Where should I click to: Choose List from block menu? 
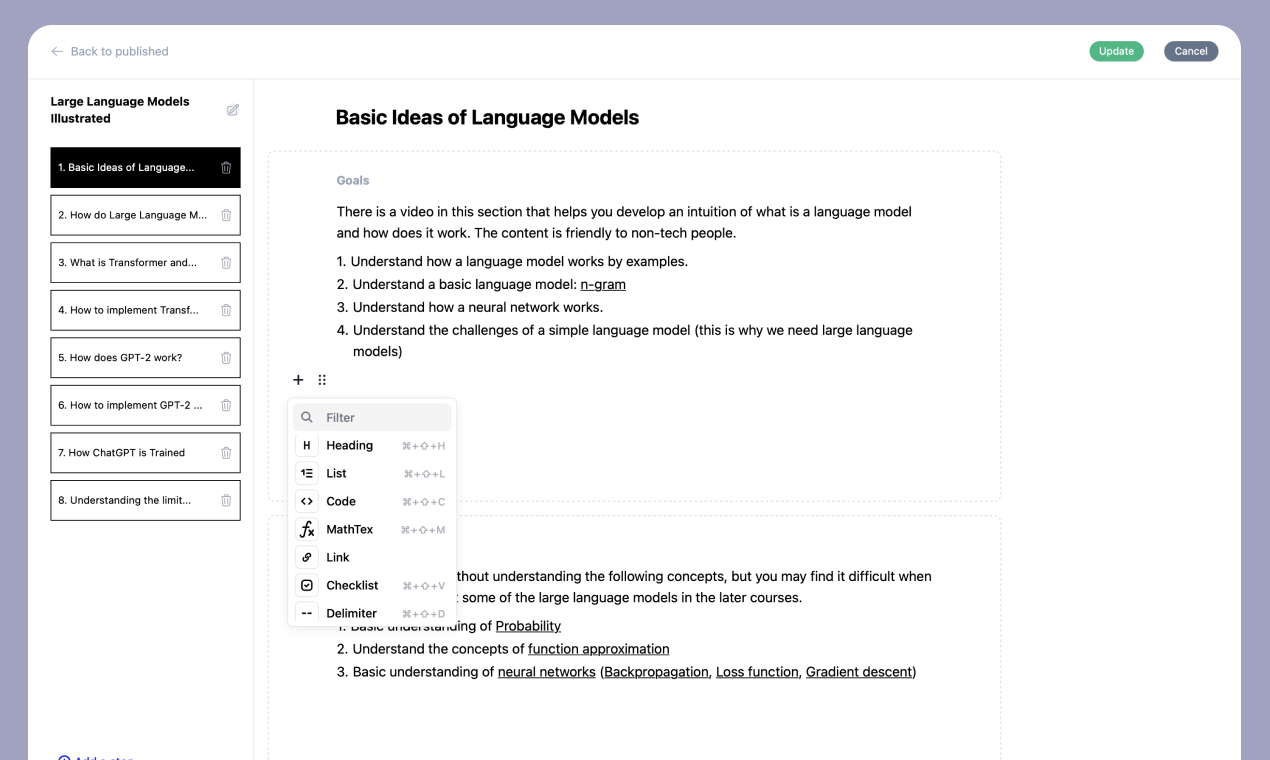click(x=372, y=473)
